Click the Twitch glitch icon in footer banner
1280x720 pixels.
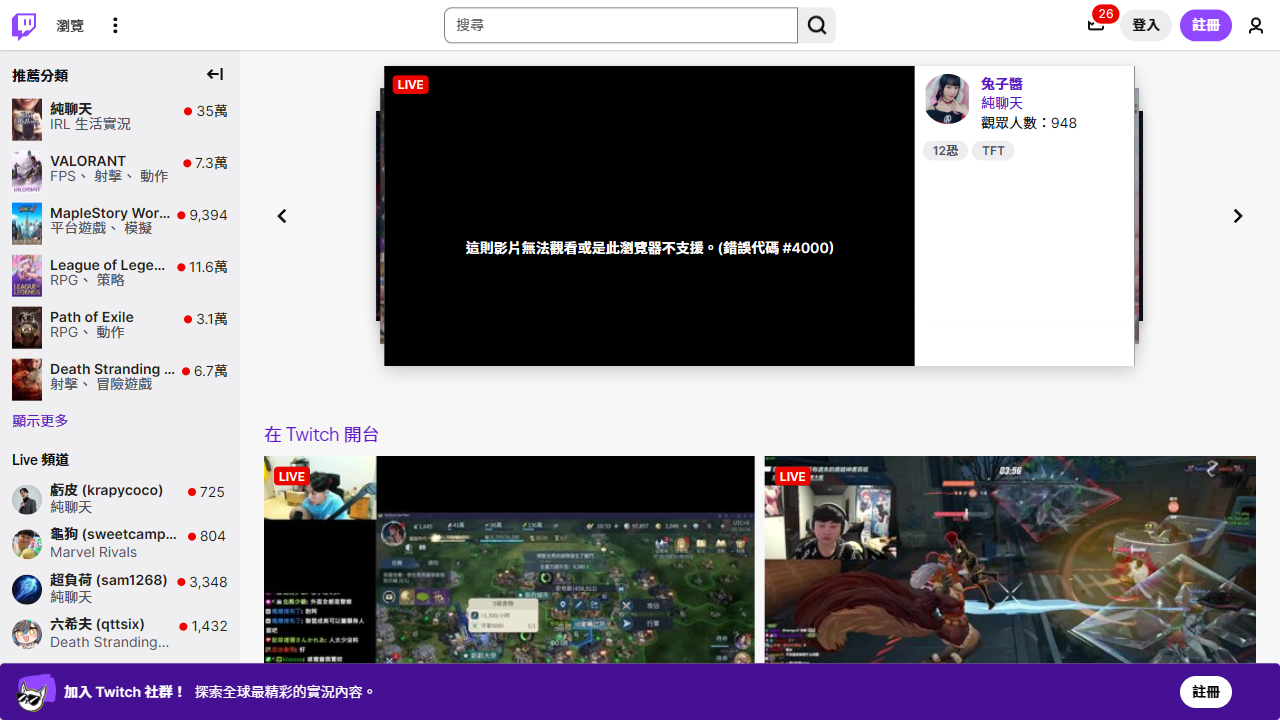pyautogui.click(x=33, y=691)
